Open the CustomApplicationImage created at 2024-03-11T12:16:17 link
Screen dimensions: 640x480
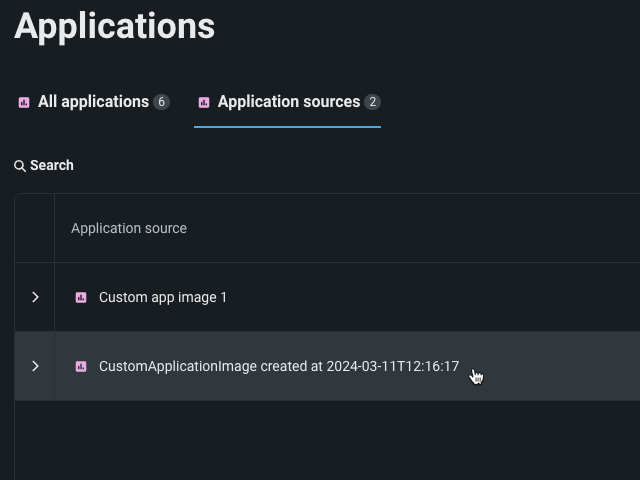coord(279,366)
